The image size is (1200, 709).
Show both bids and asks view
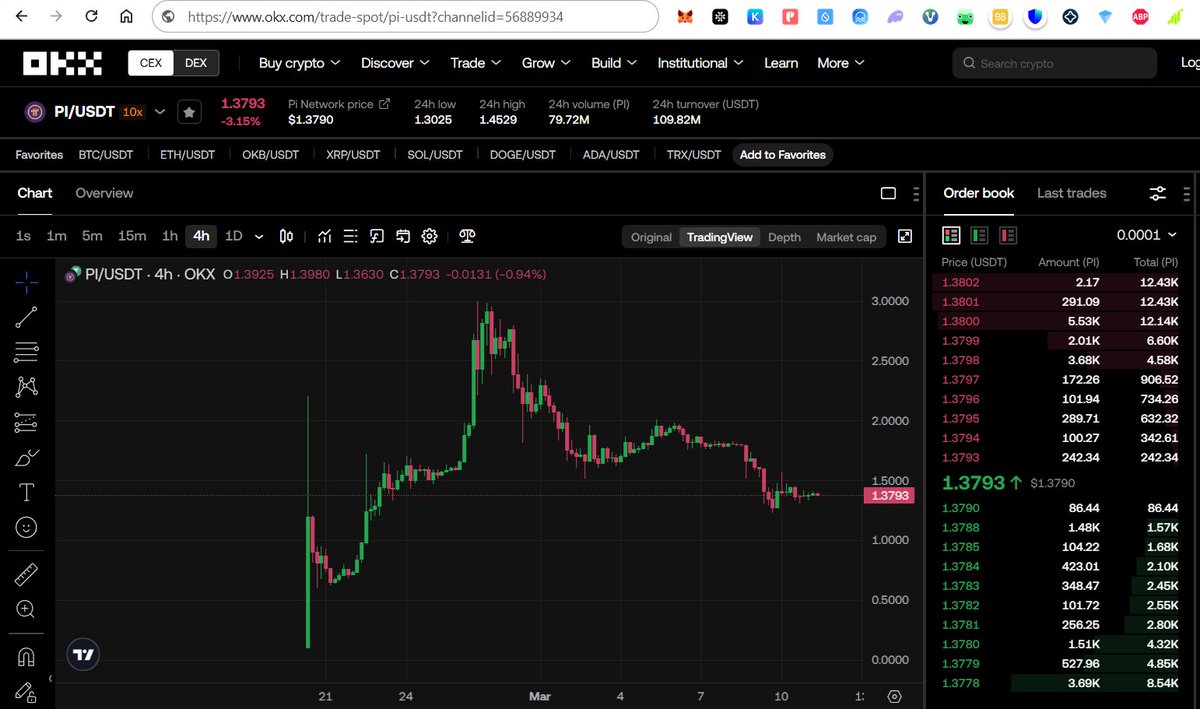tap(951, 235)
